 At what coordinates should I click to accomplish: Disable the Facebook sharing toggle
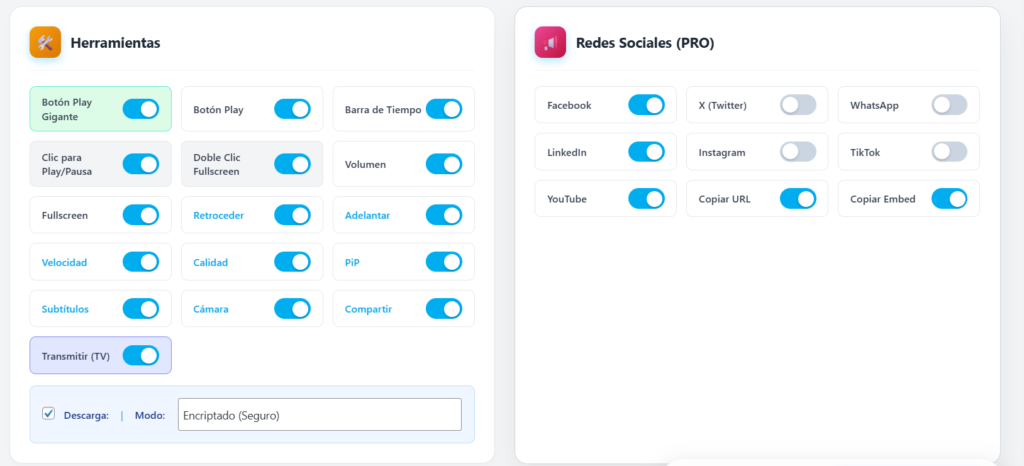(x=646, y=105)
